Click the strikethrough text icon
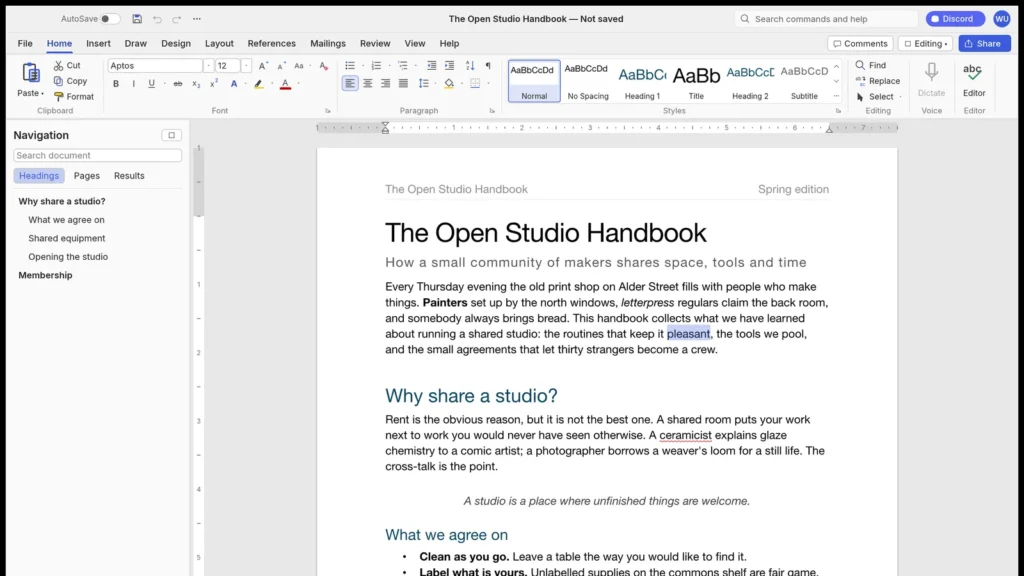 178,84
